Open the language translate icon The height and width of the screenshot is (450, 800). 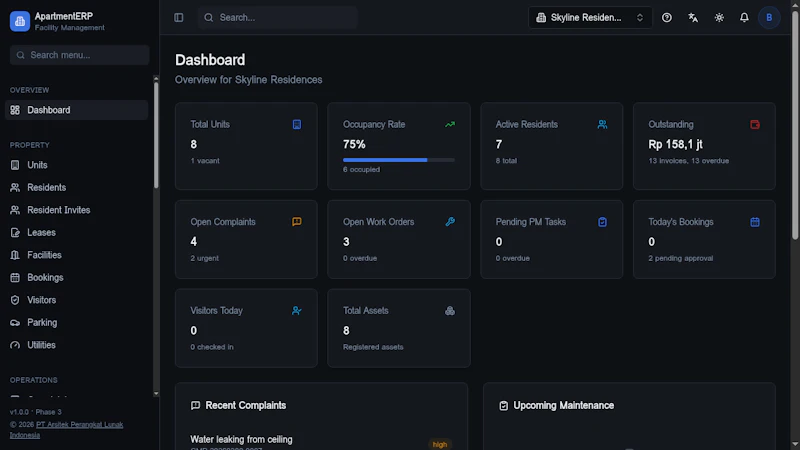click(693, 17)
